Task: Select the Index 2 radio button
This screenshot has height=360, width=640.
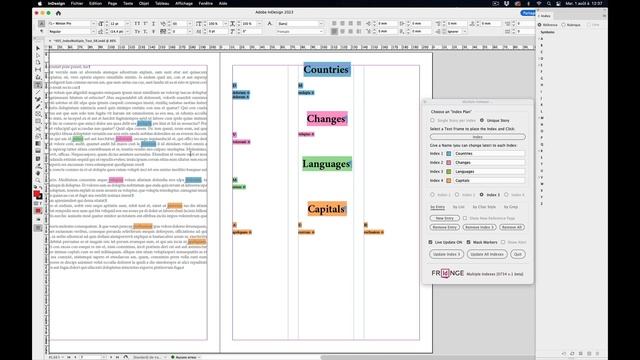Action: click(x=457, y=195)
